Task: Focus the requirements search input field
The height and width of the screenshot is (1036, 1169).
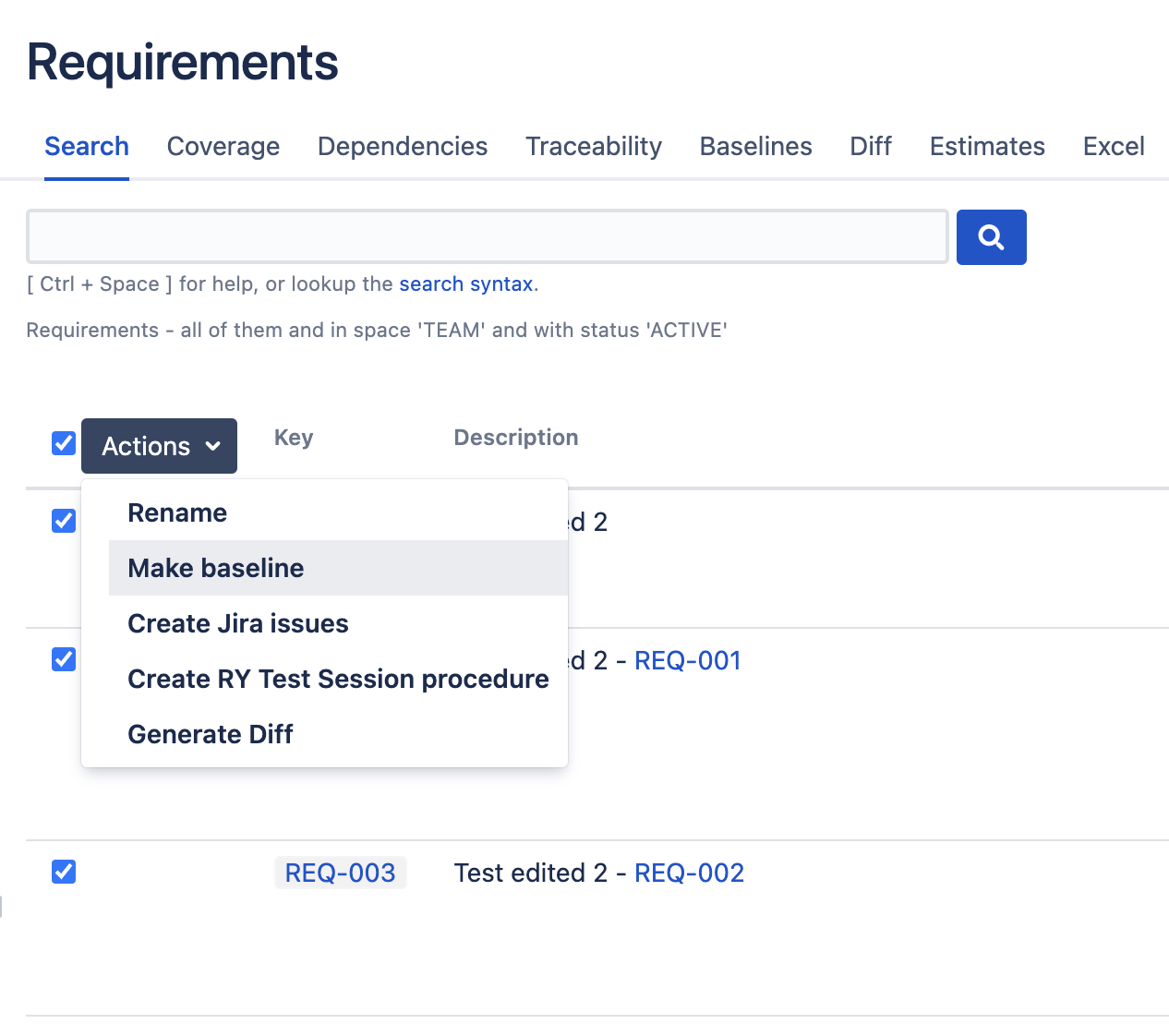Action: click(x=488, y=236)
